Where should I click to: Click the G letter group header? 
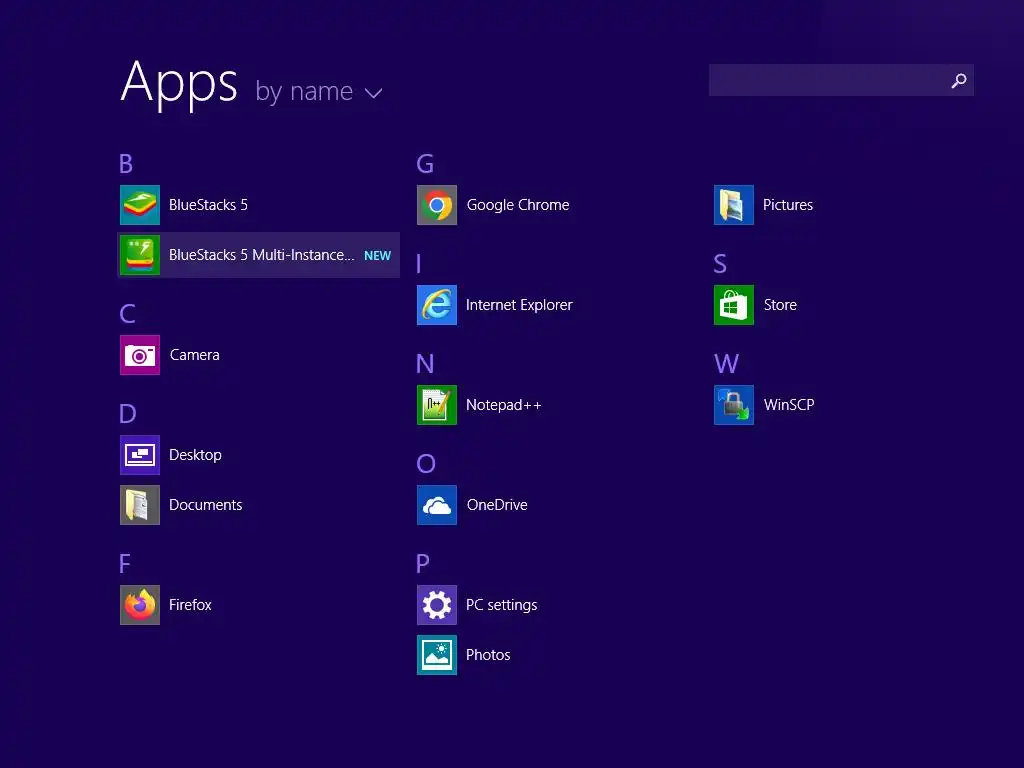(x=425, y=164)
